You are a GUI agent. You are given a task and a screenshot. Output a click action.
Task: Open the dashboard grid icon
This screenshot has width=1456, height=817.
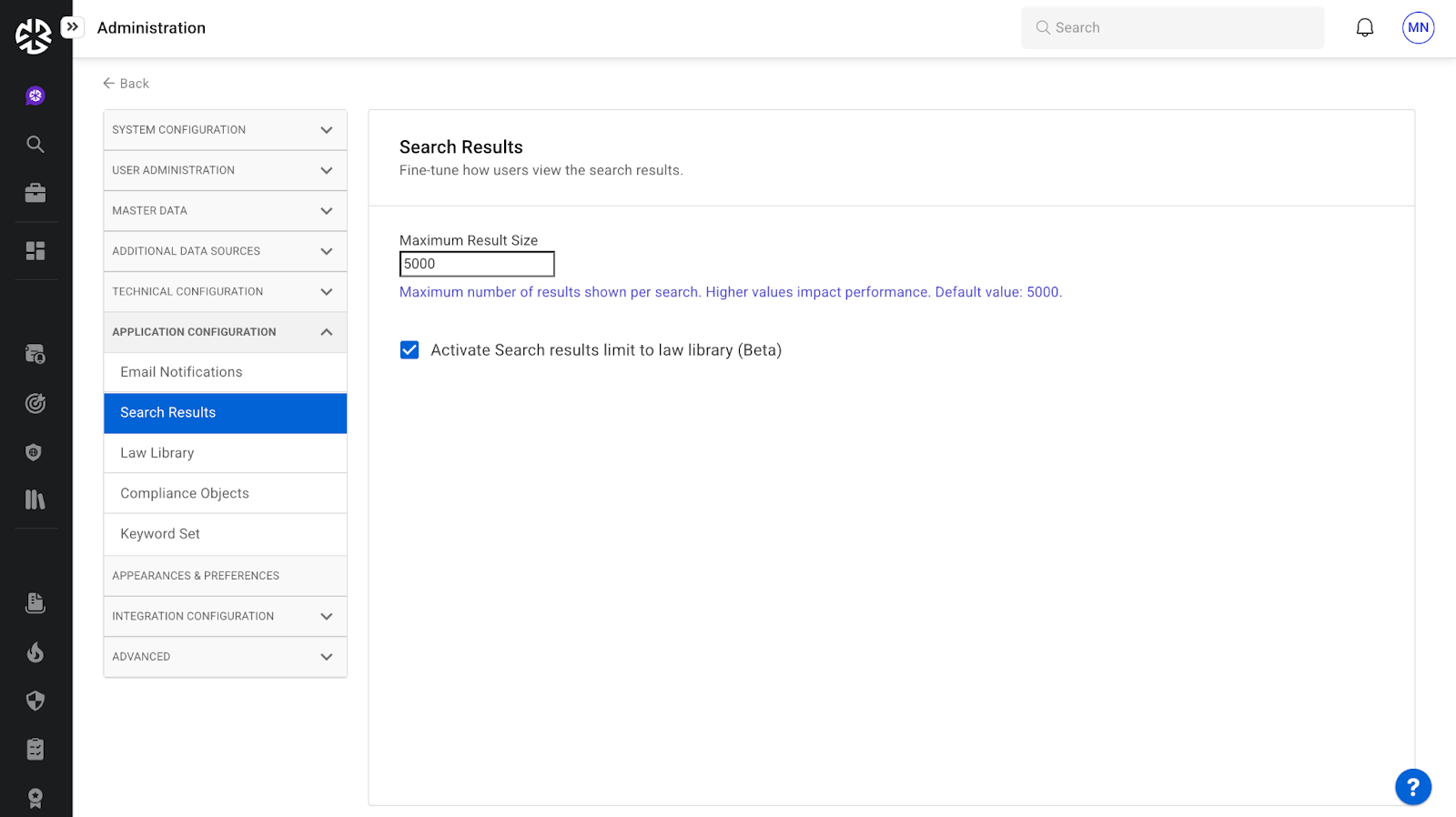click(35, 251)
